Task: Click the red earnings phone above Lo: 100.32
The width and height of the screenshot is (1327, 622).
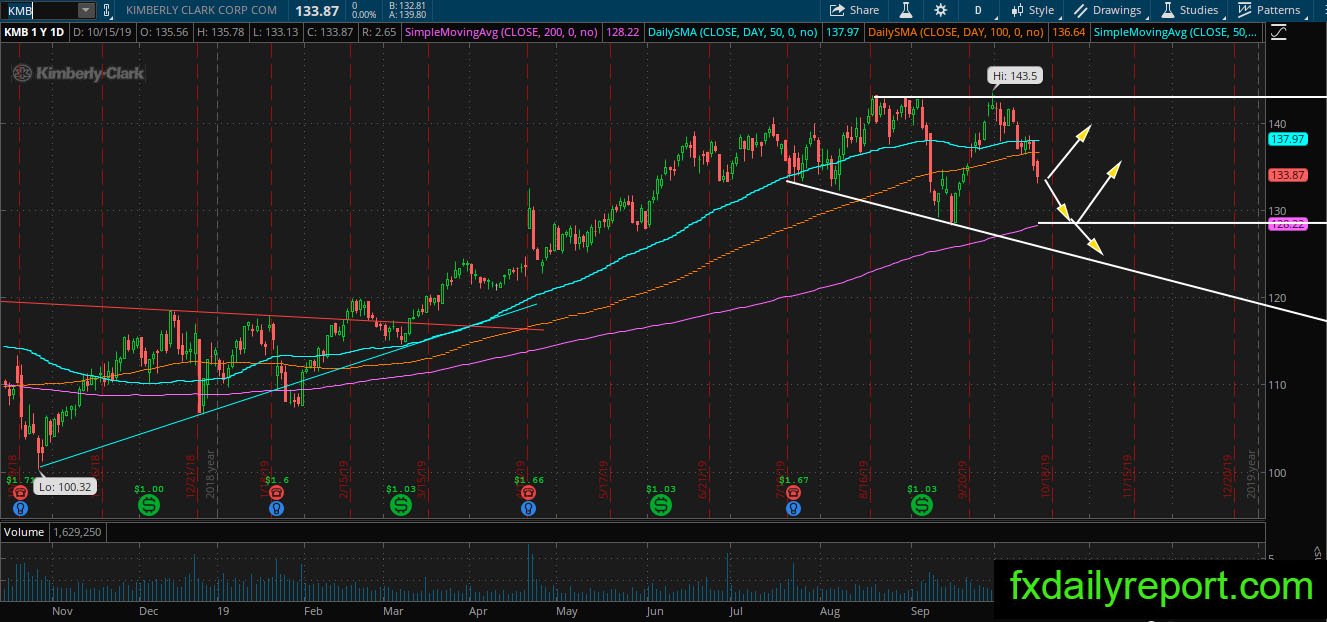Action: (21, 494)
